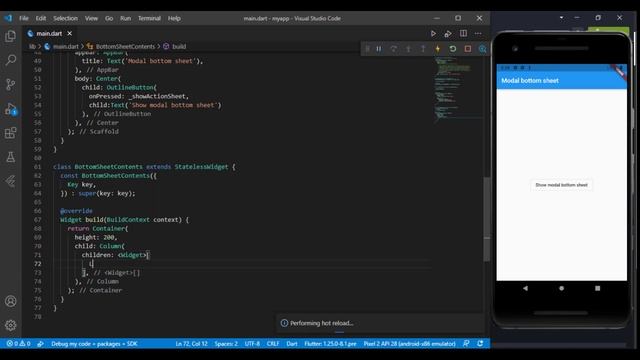Click the Flutter 1.25.0-8.1.pre version
The height and width of the screenshot is (360, 640).
(330, 344)
